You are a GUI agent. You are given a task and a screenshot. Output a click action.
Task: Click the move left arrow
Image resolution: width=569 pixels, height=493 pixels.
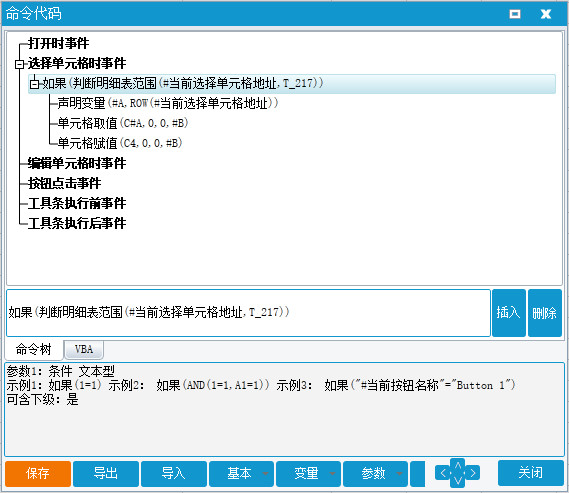(443, 473)
